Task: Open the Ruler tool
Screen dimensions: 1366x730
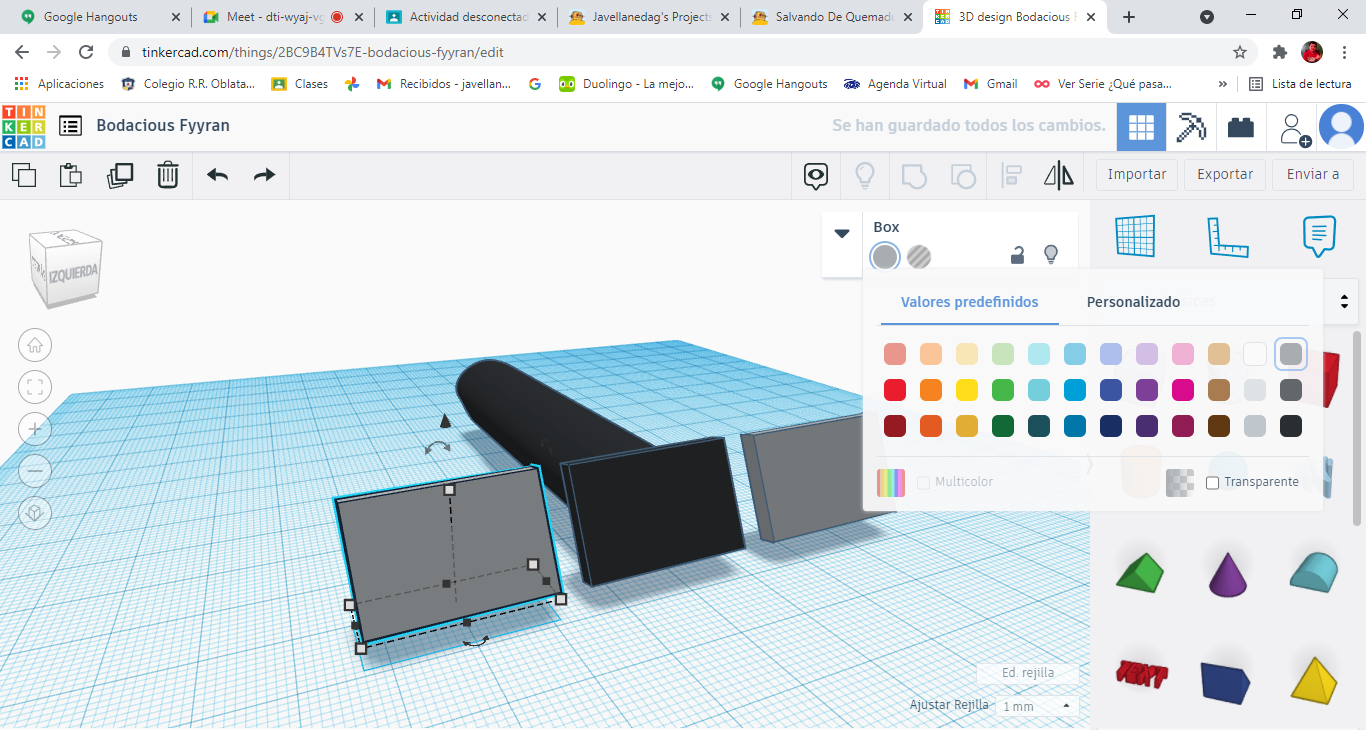Action: pyautogui.click(x=1227, y=237)
